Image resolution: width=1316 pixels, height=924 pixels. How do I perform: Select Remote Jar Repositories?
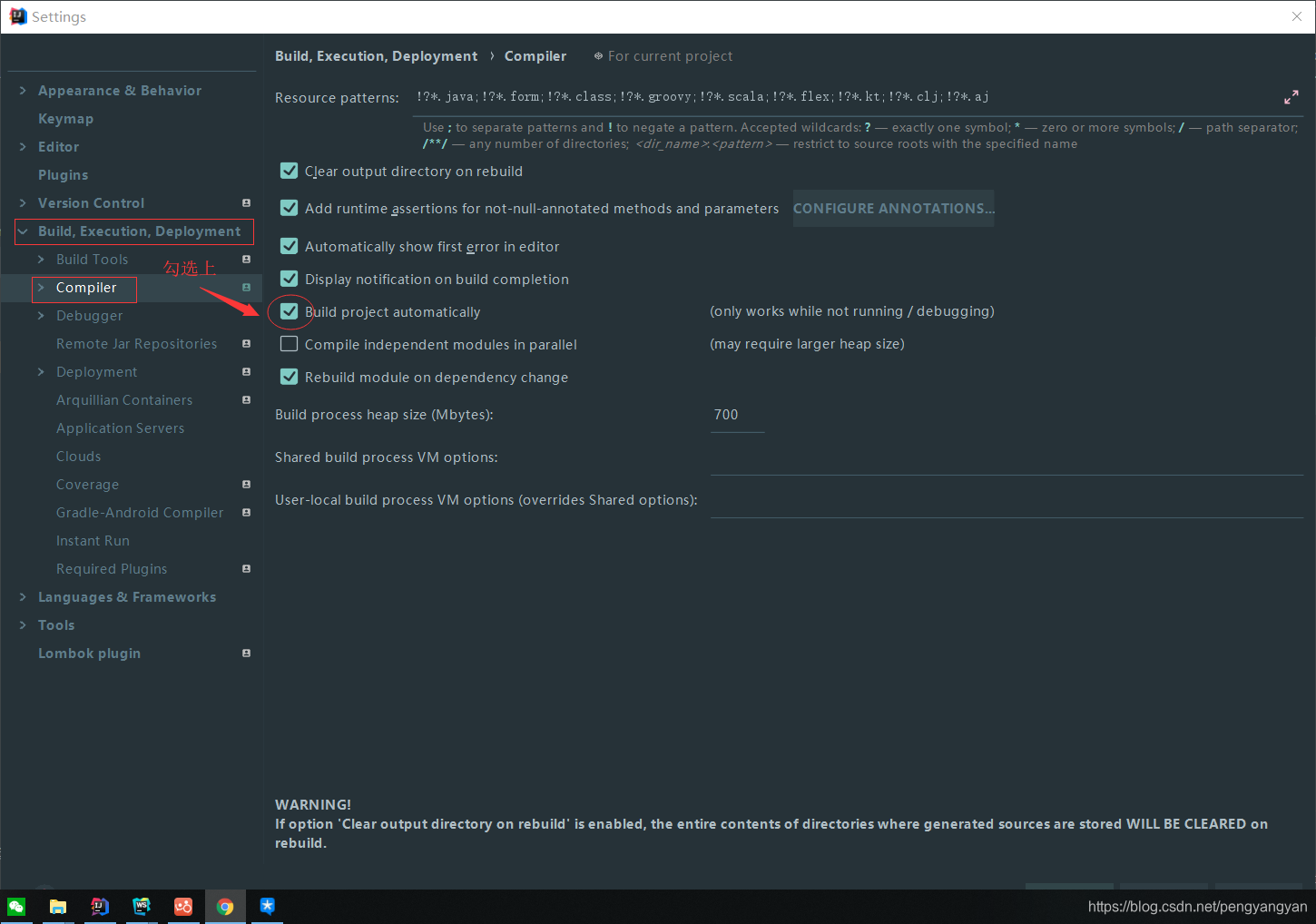click(x=136, y=344)
